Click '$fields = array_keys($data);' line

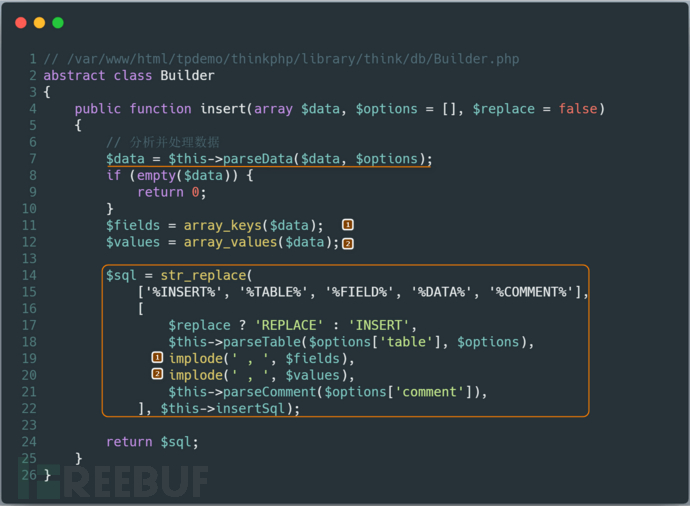click(215, 225)
